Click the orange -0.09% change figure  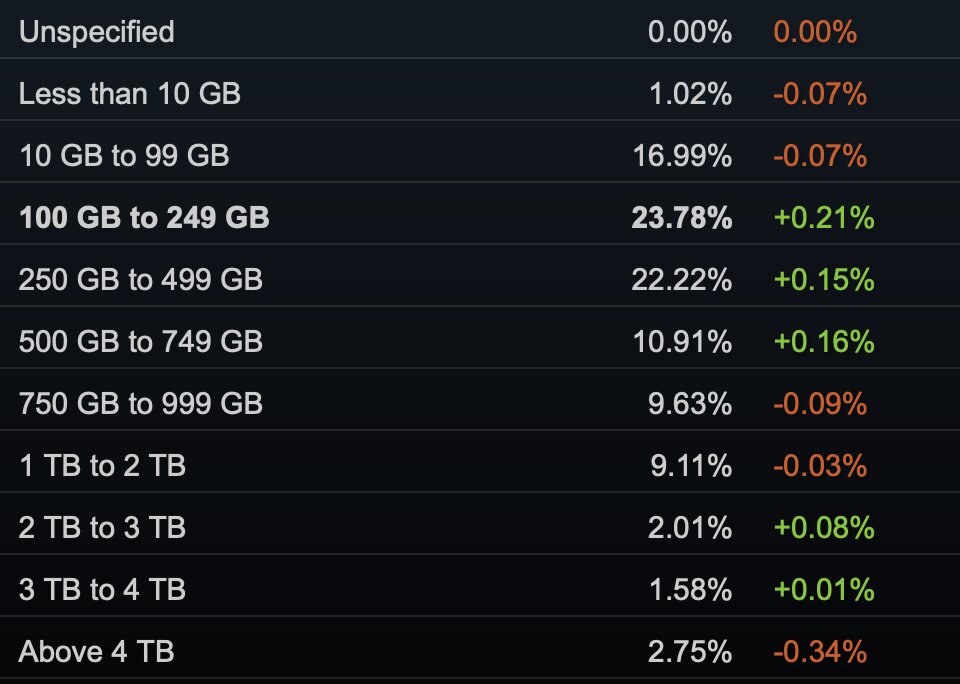point(820,404)
